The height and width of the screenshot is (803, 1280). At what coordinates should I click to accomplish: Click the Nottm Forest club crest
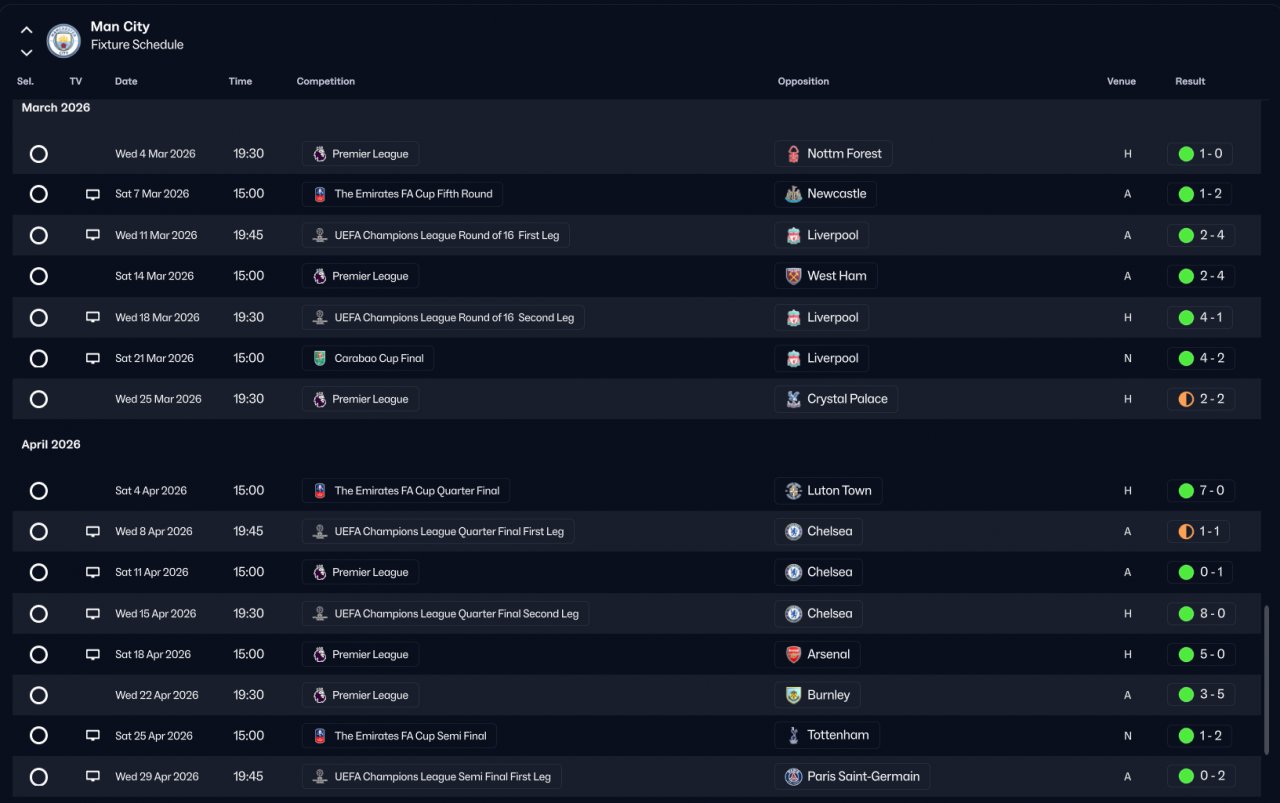(793, 154)
